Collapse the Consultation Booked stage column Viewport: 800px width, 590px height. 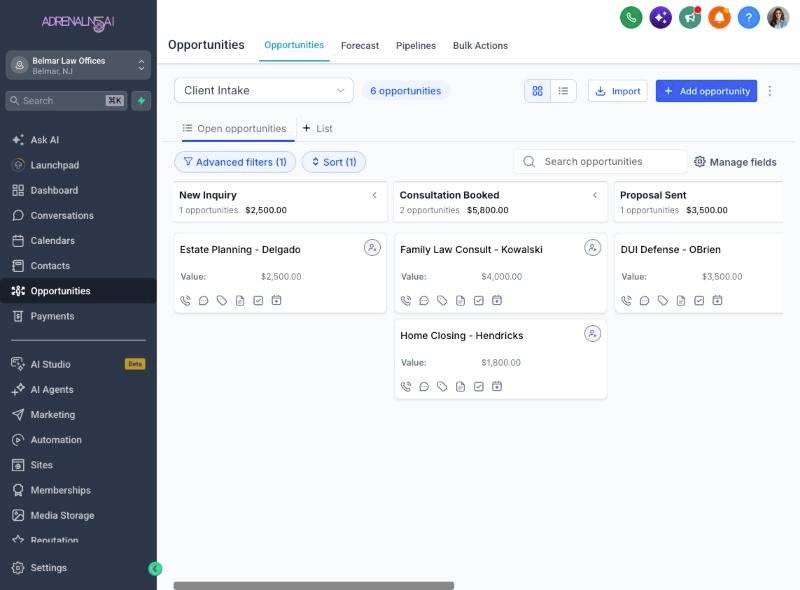pyautogui.click(x=594, y=195)
